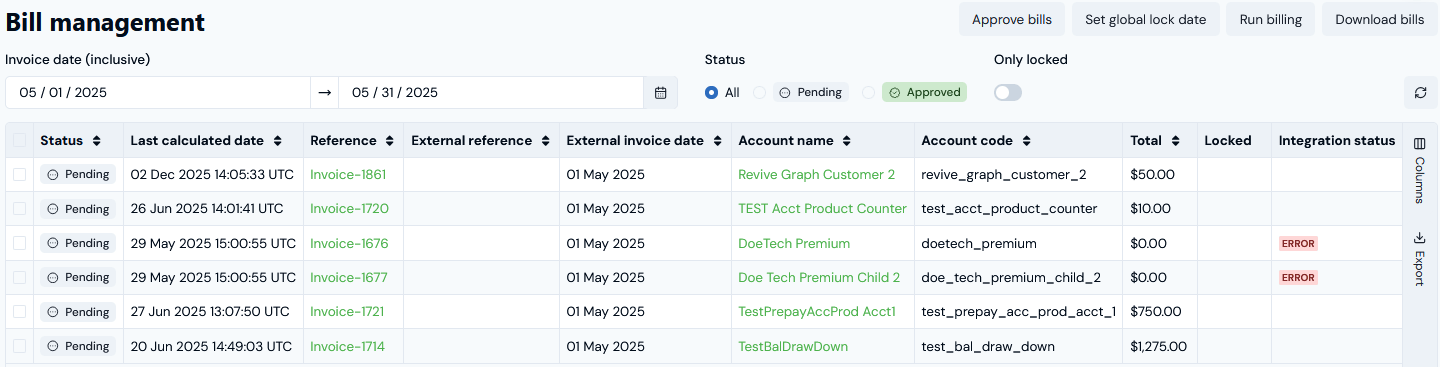Click 02 Dec 2025 14:05:33 UTC cell
The width and height of the screenshot is (1440, 367).
point(213,175)
